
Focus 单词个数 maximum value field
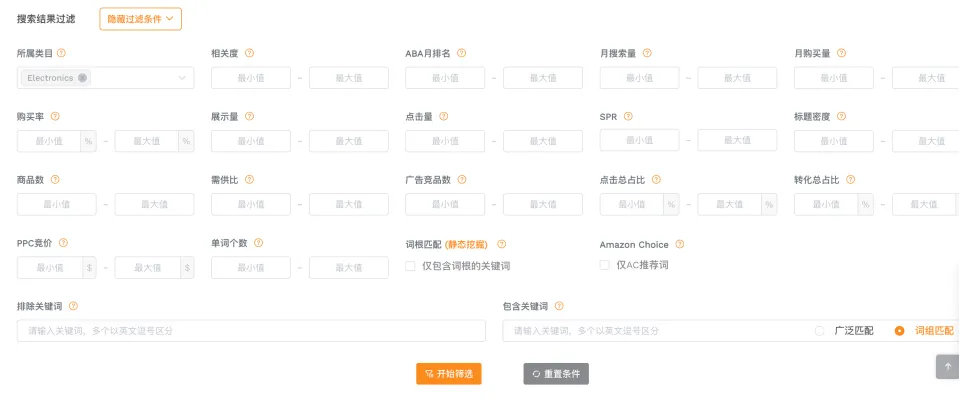(x=349, y=268)
